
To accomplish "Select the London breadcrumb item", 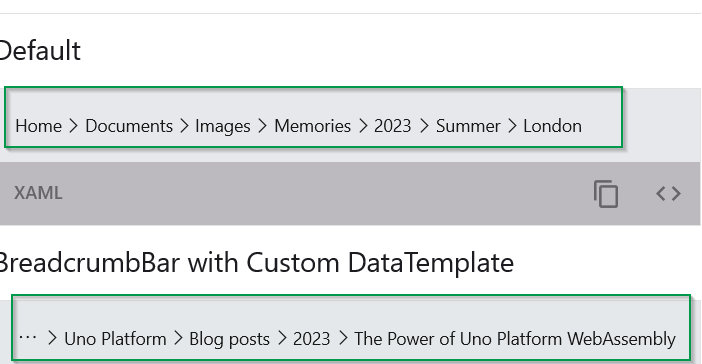I will [x=552, y=126].
